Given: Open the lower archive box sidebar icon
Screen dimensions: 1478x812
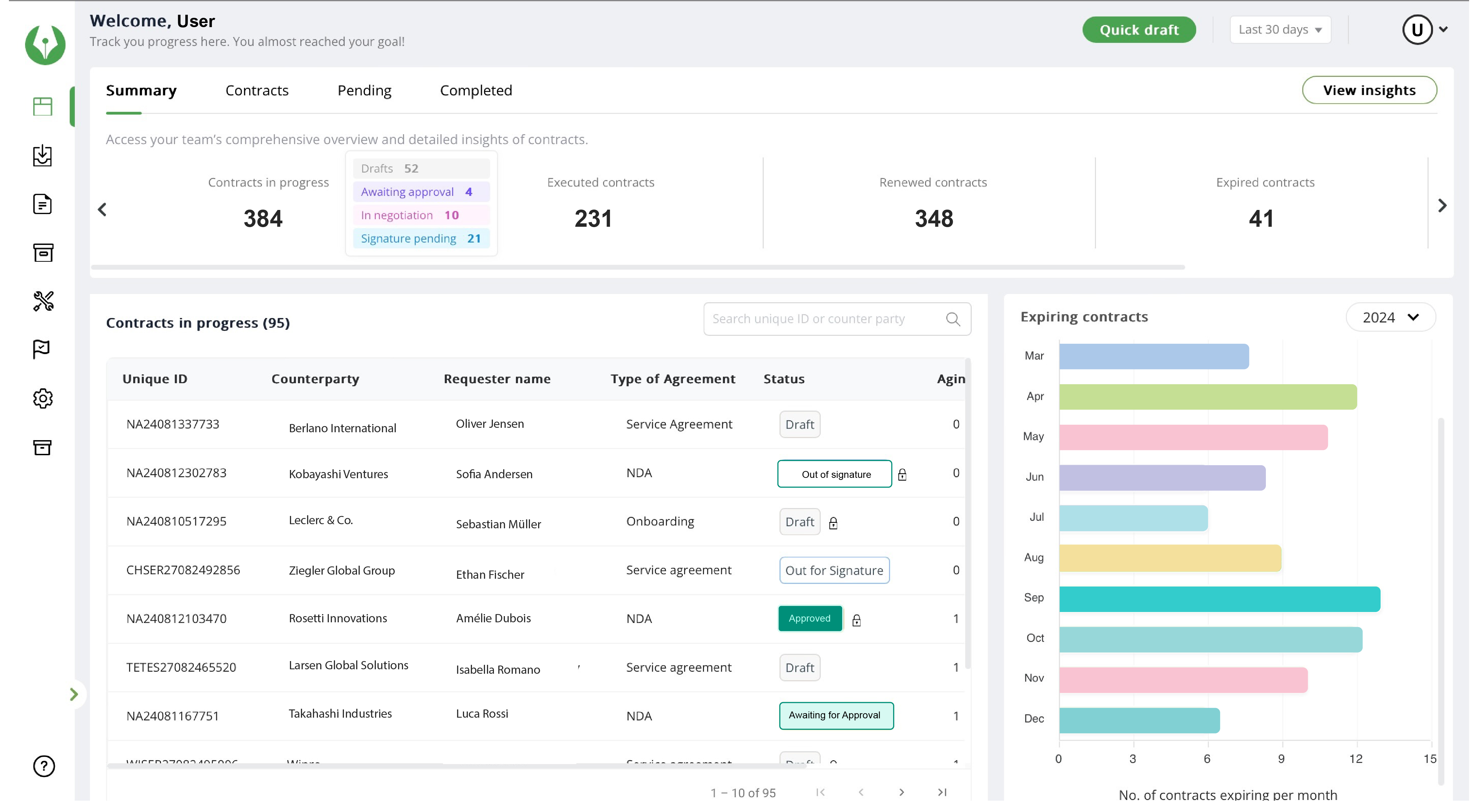Looking at the screenshot, I should [43, 447].
